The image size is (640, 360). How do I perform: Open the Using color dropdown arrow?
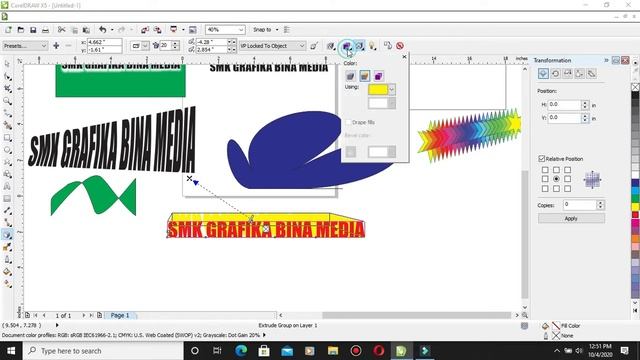(x=391, y=89)
